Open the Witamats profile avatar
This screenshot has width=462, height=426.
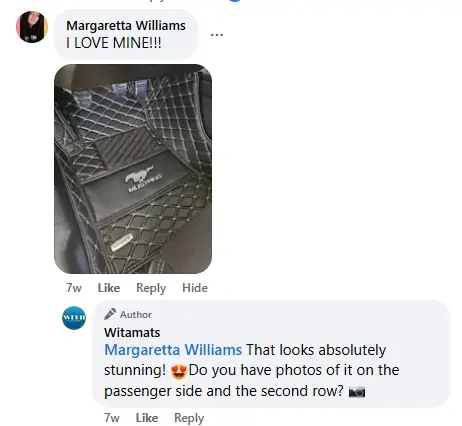(x=74, y=318)
